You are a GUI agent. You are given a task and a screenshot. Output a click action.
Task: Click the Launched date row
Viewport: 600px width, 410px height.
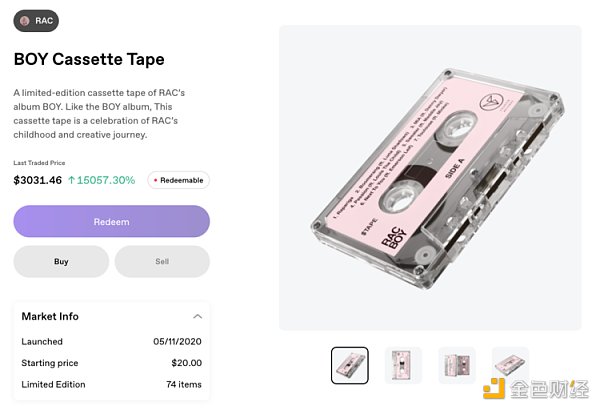(x=111, y=342)
